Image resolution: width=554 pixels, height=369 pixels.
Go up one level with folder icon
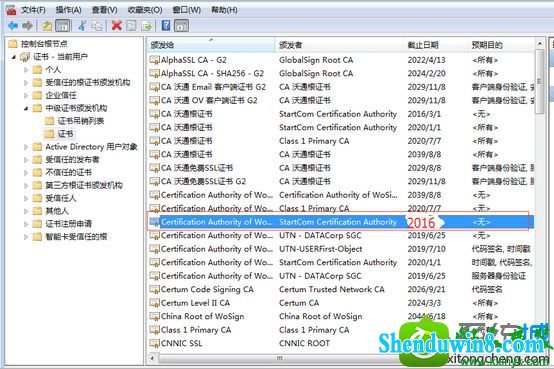pyautogui.click(x=47, y=25)
